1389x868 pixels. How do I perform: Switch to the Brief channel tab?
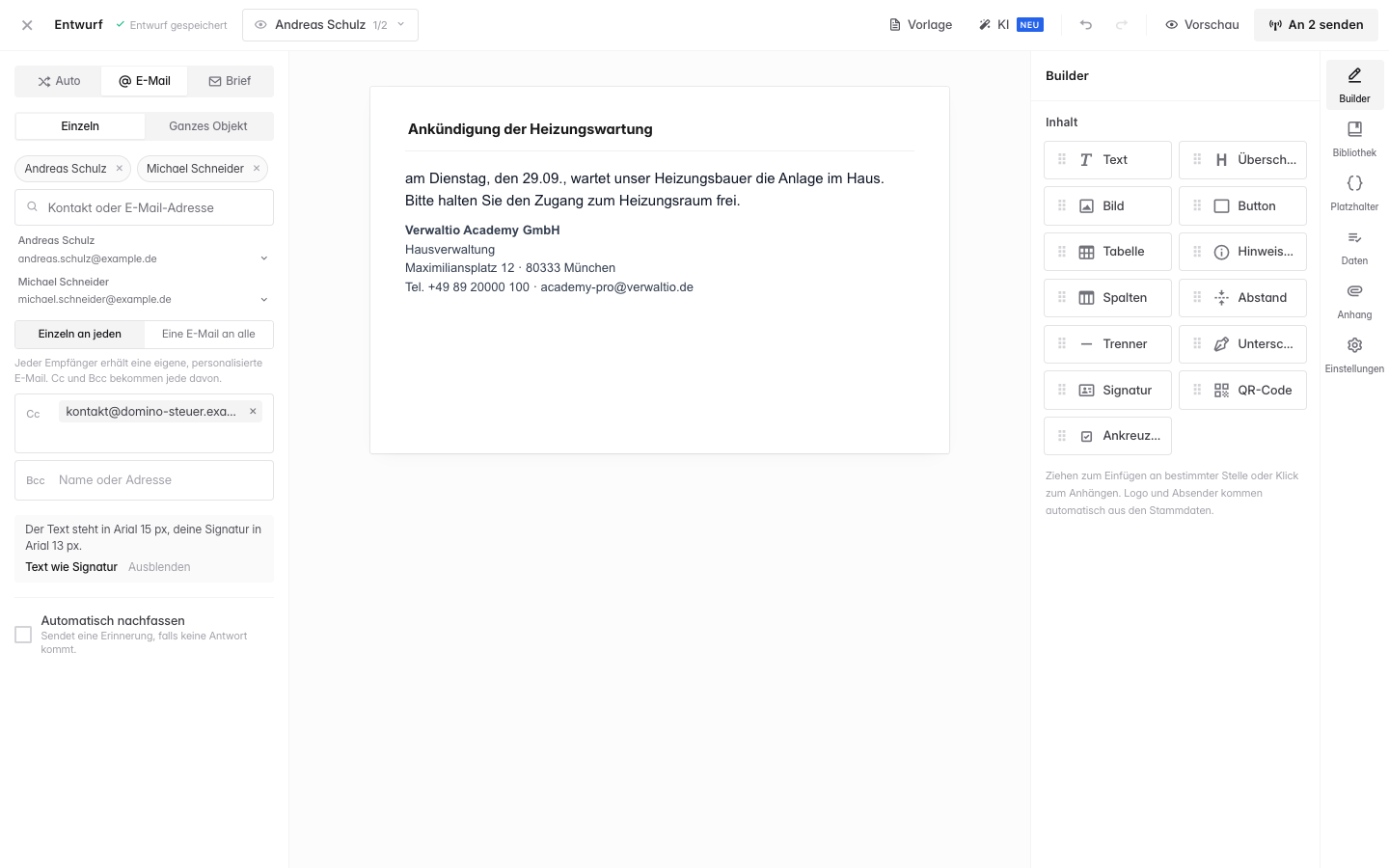[230, 81]
